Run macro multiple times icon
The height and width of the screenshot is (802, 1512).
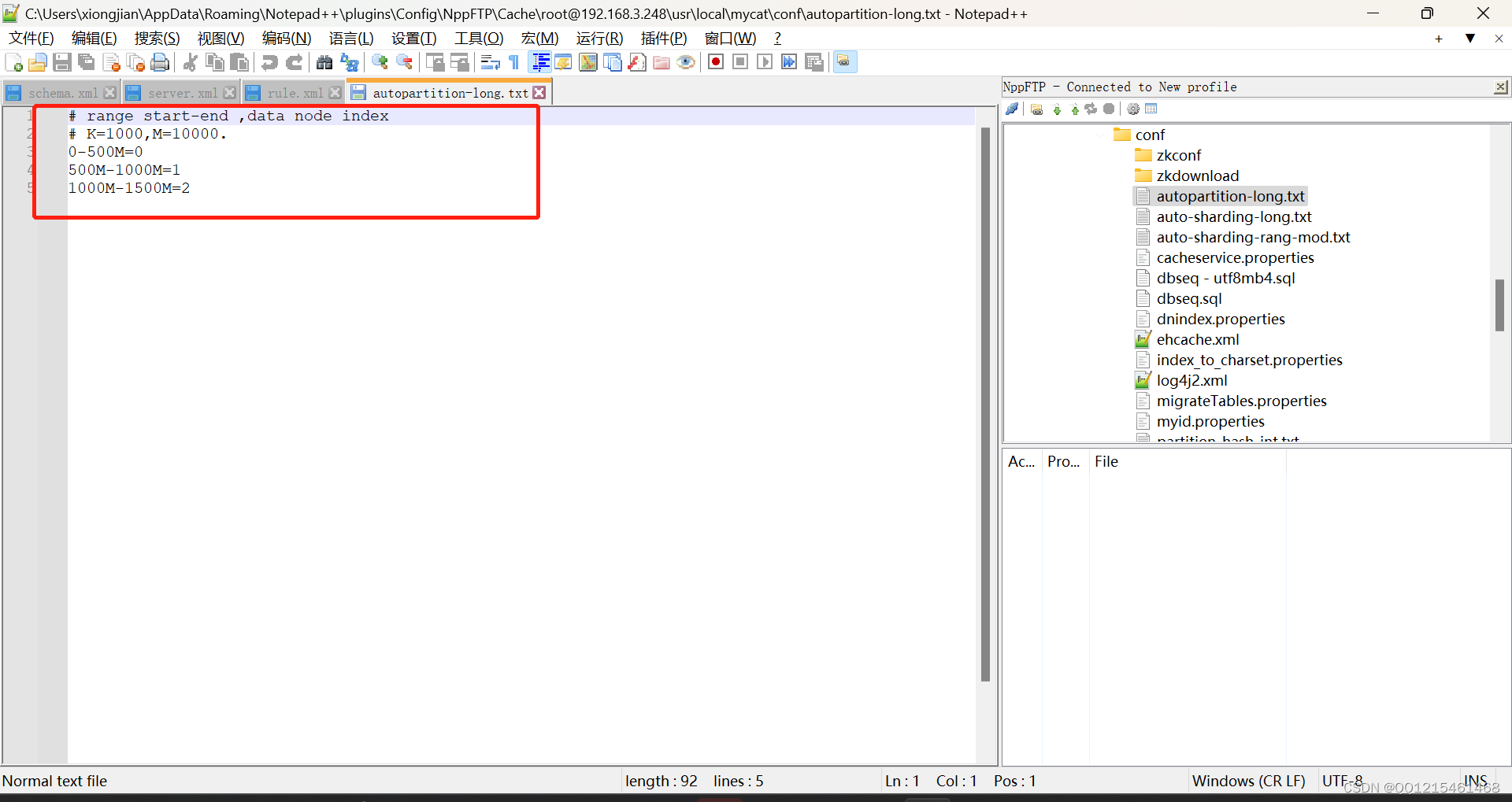pyautogui.click(x=789, y=62)
